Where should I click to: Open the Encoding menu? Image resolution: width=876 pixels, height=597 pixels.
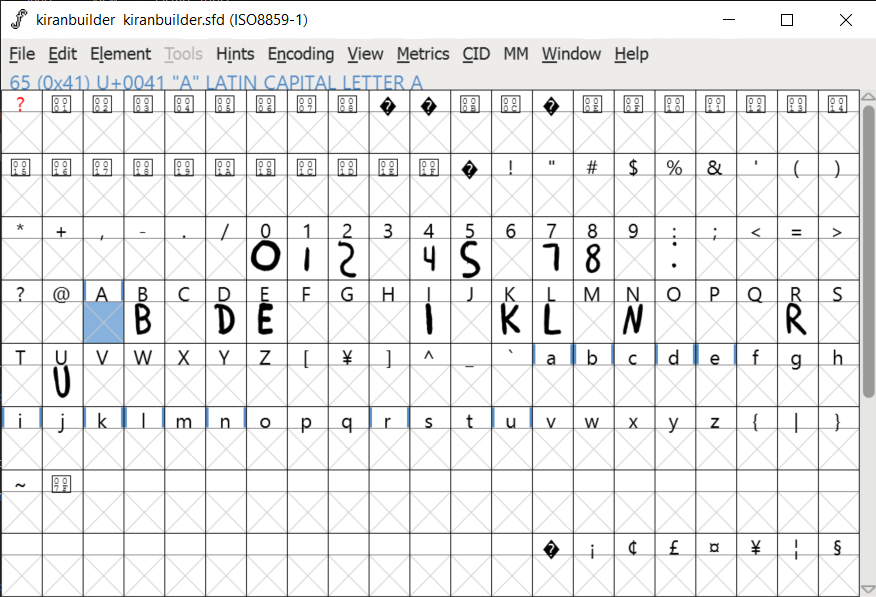pos(301,54)
